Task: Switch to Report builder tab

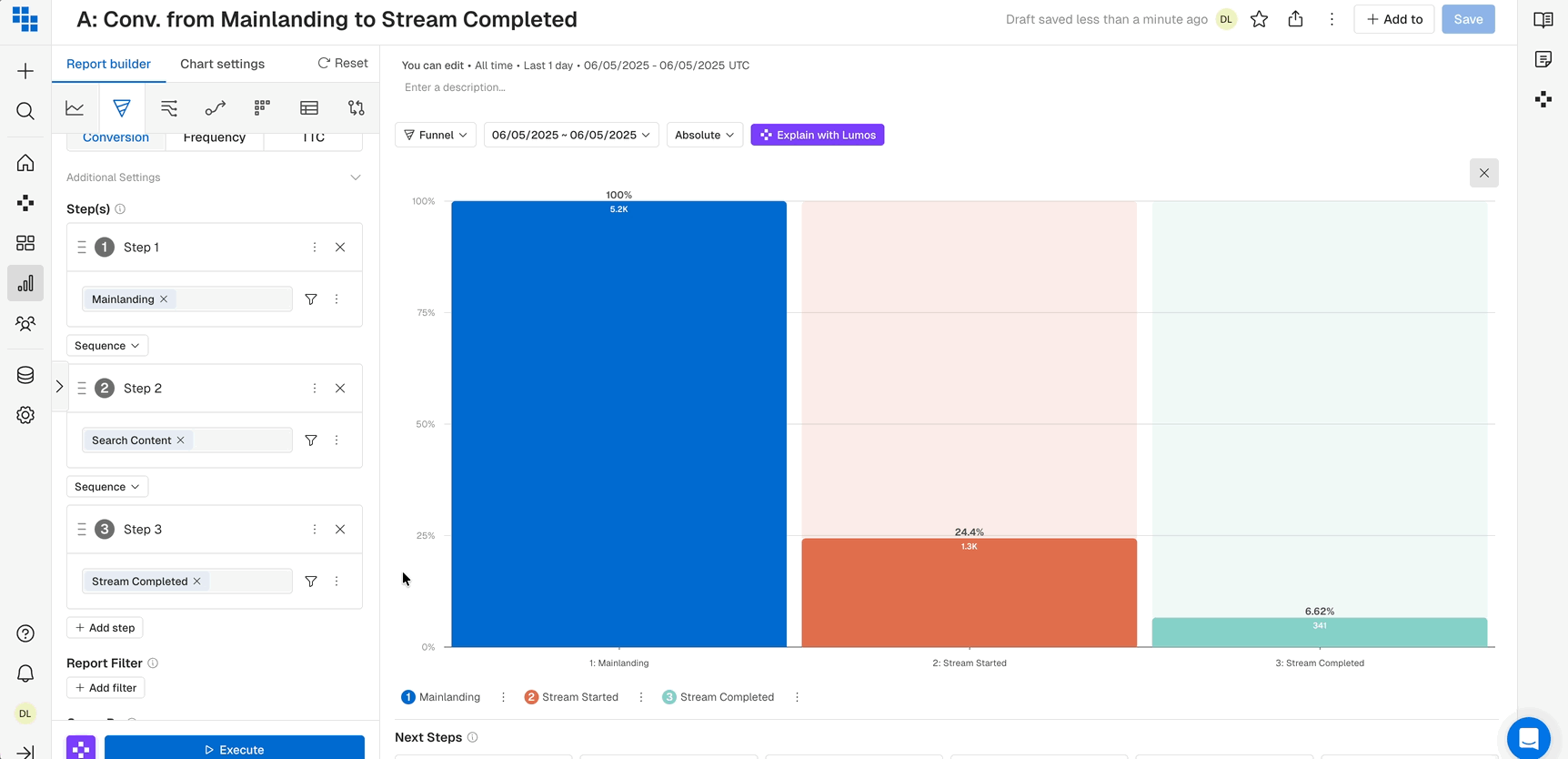Action: click(108, 64)
